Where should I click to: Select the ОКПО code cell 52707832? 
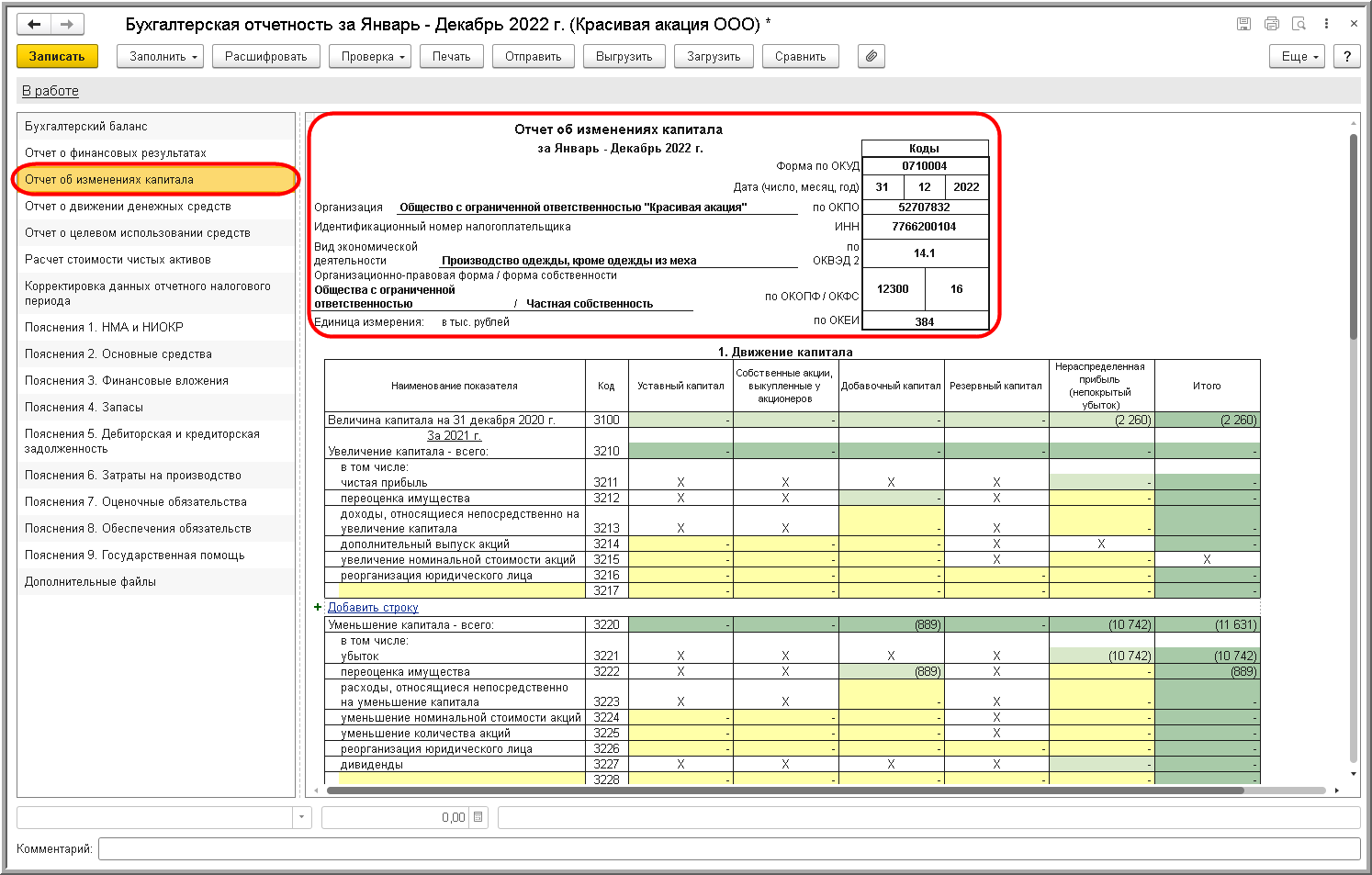925,208
